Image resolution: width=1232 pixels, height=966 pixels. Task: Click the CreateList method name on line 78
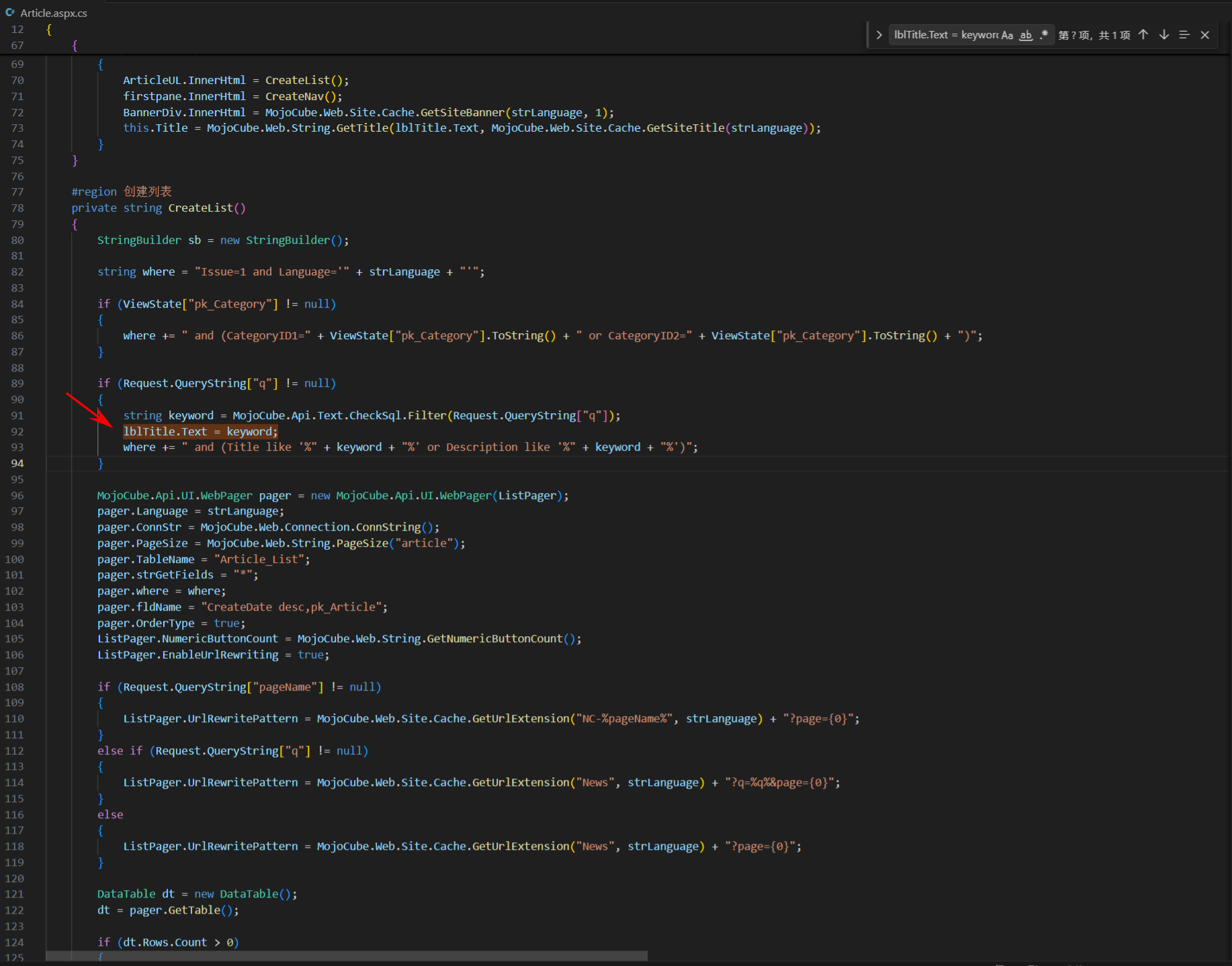coord(200,208)
